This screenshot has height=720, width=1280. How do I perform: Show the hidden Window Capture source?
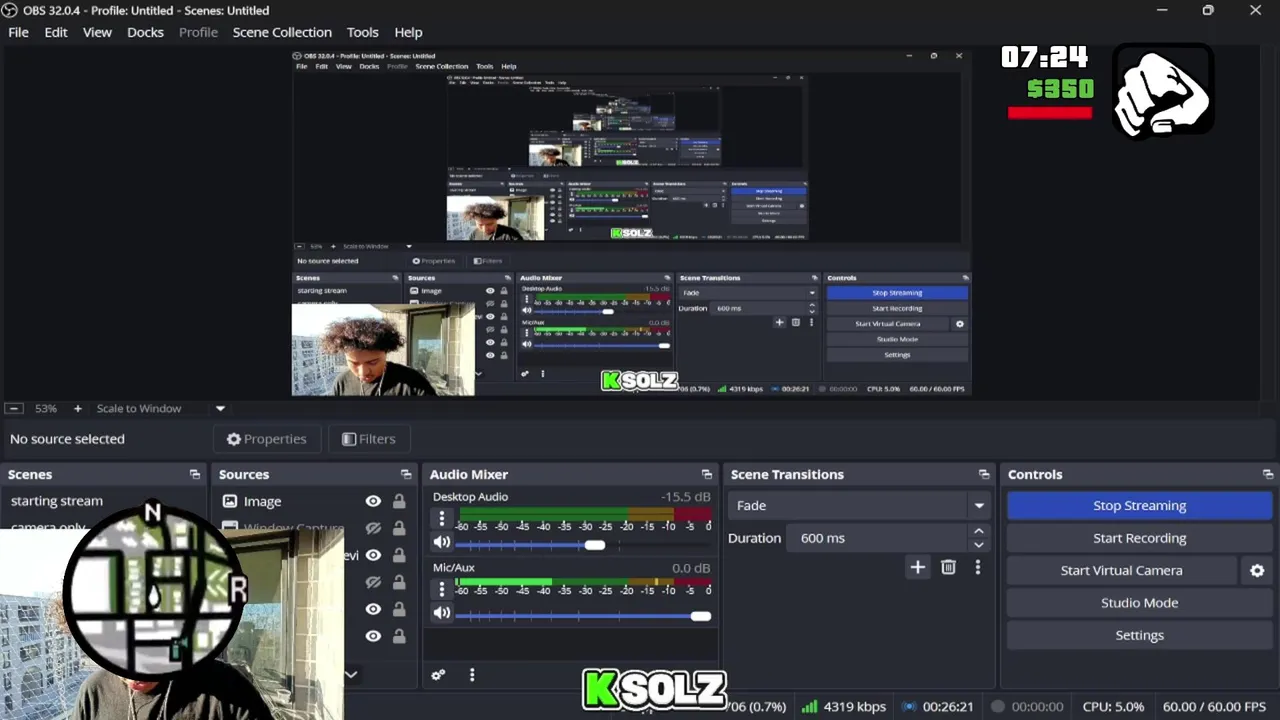point(373,528)
